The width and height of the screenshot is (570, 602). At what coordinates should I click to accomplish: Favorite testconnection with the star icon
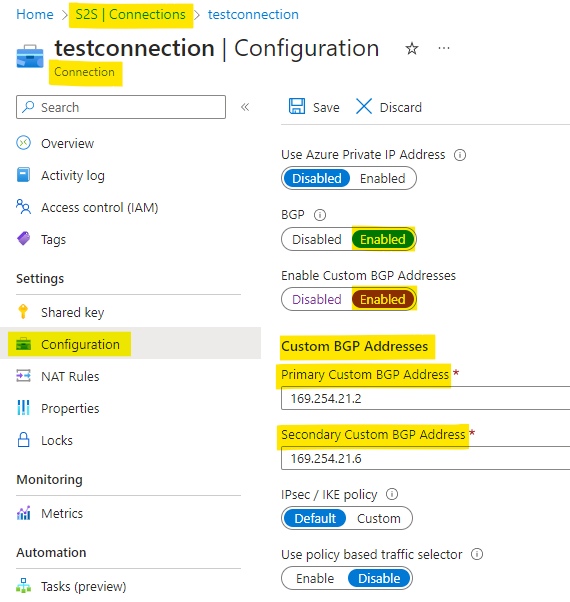tap(412, 48)
